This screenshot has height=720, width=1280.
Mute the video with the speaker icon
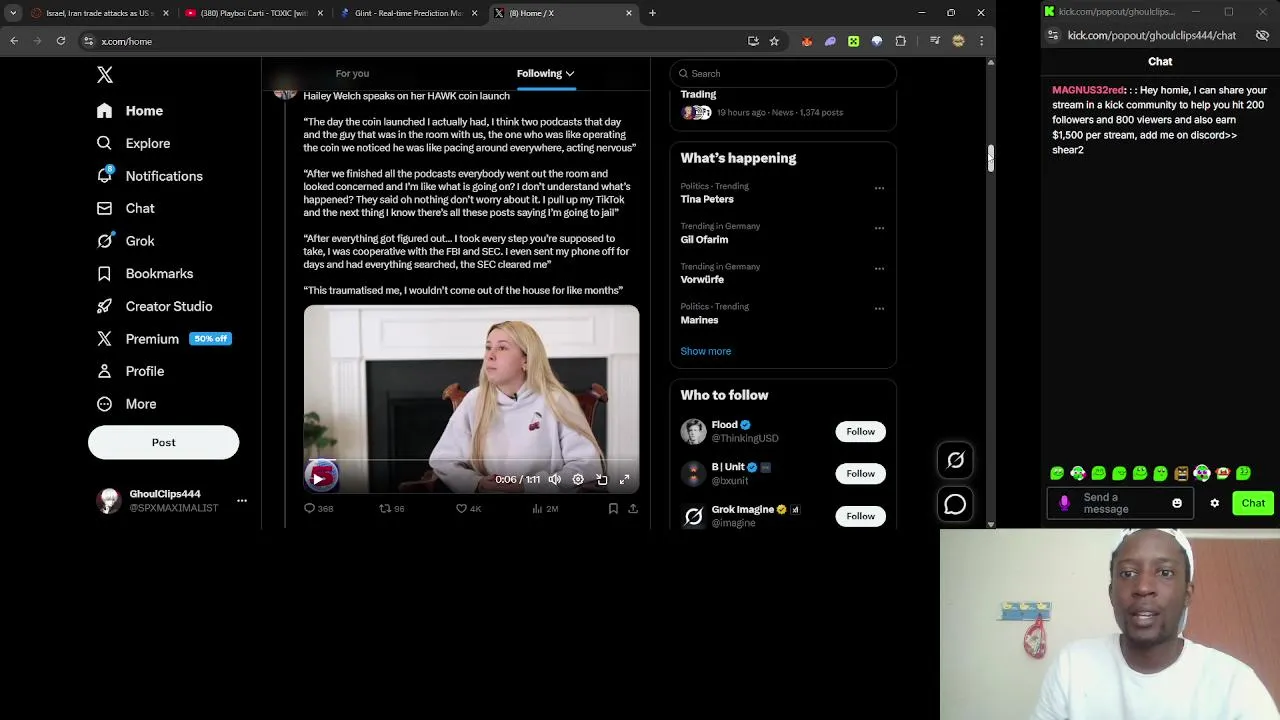coord(554,479)
